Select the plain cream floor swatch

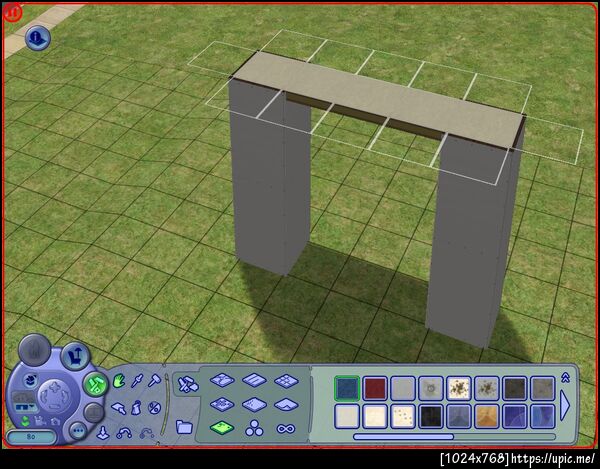(375, 416)
